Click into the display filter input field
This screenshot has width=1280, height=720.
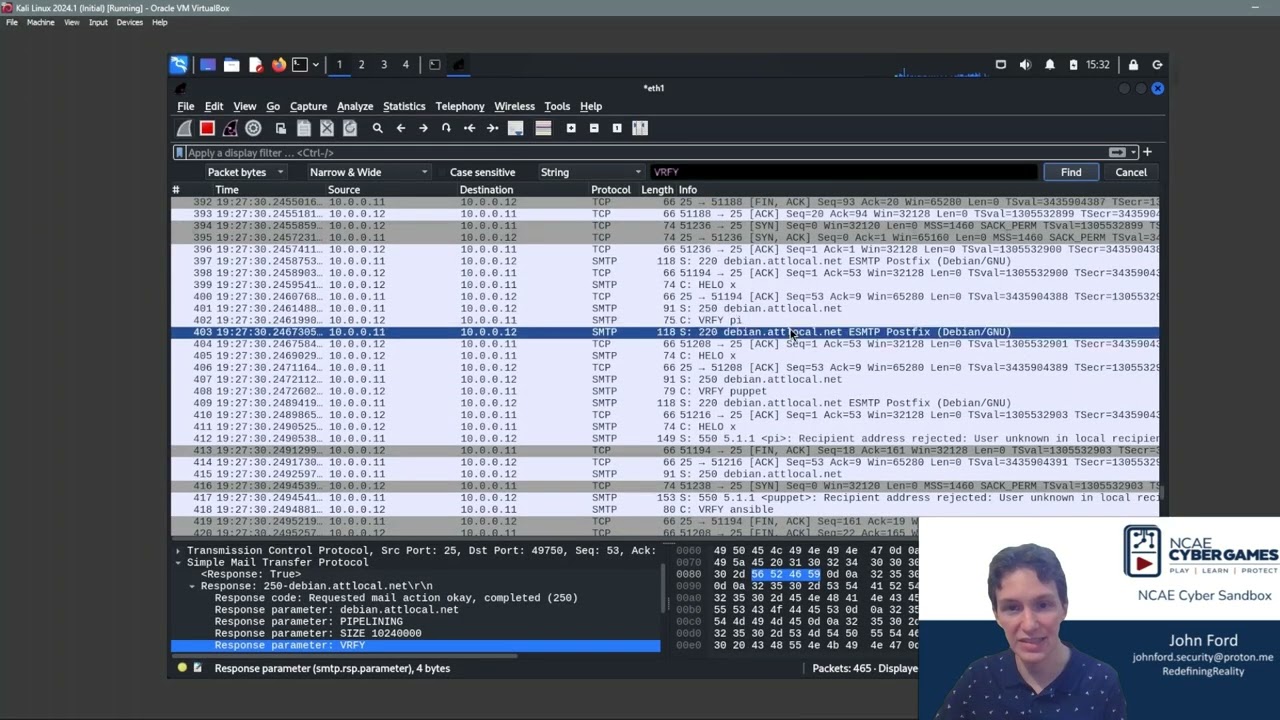point(645,153)
